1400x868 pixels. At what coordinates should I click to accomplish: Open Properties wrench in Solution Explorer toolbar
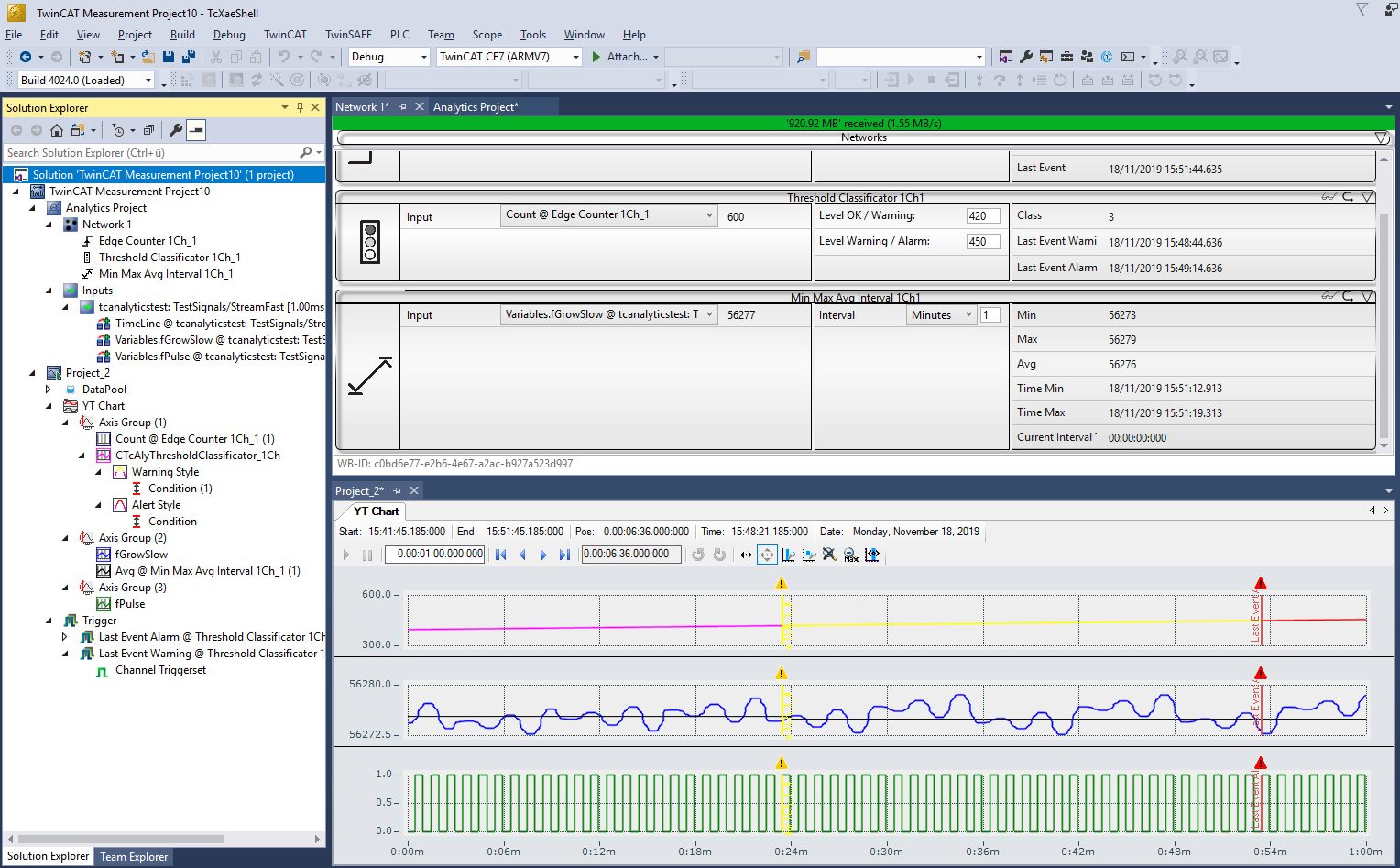click(176, 130)
